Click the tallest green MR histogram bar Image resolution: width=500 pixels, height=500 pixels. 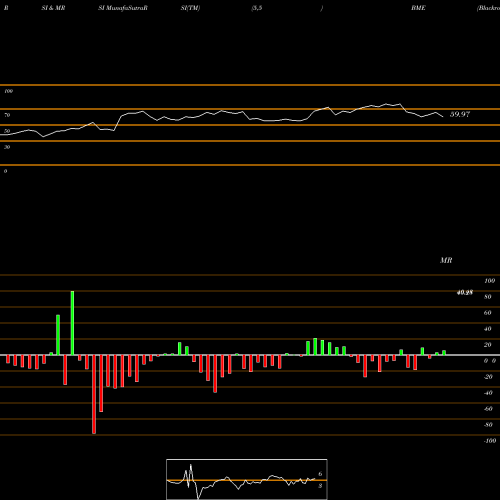coord(72,323)
